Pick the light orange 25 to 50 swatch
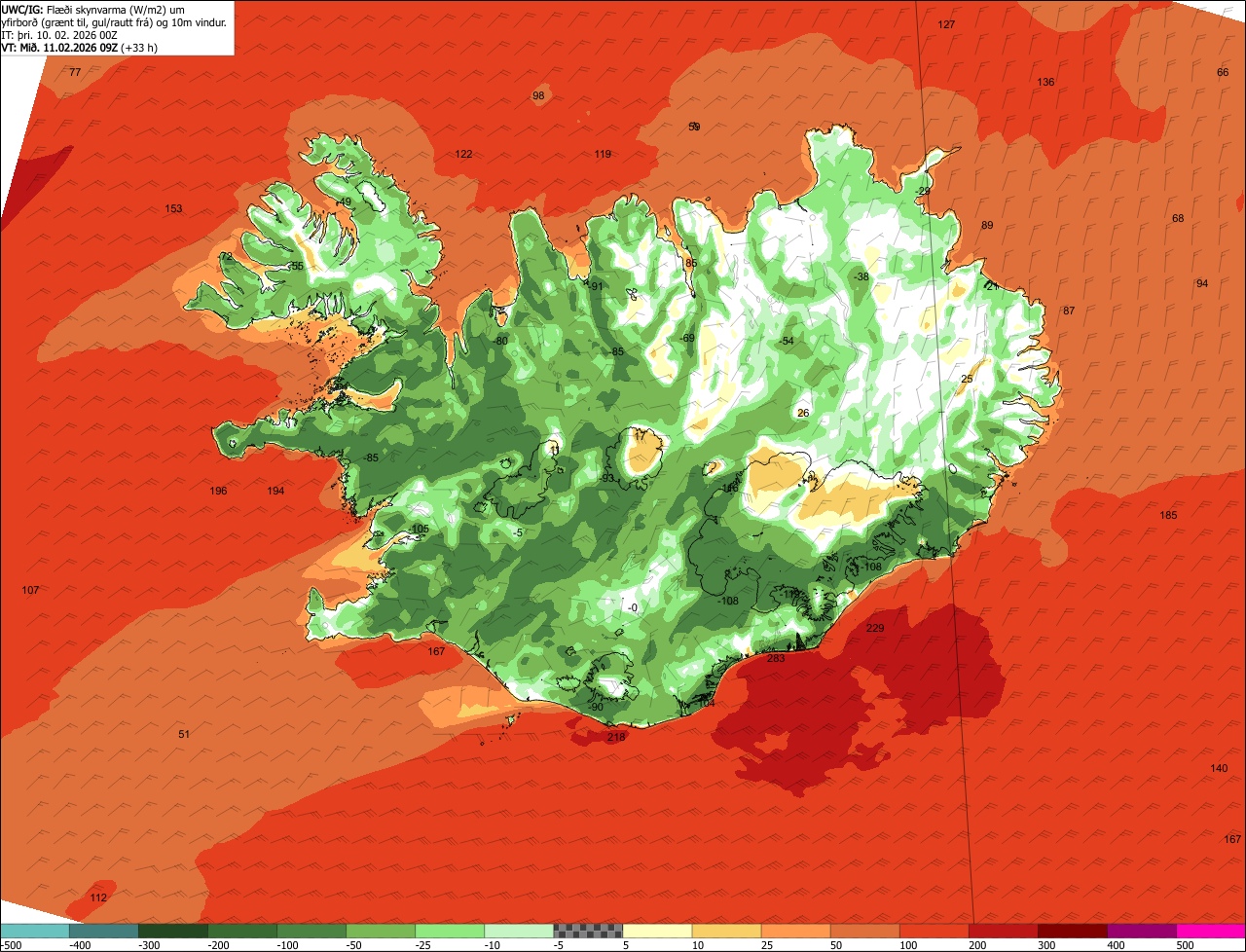Screen dimensions: 1246x952 [795, 931]
